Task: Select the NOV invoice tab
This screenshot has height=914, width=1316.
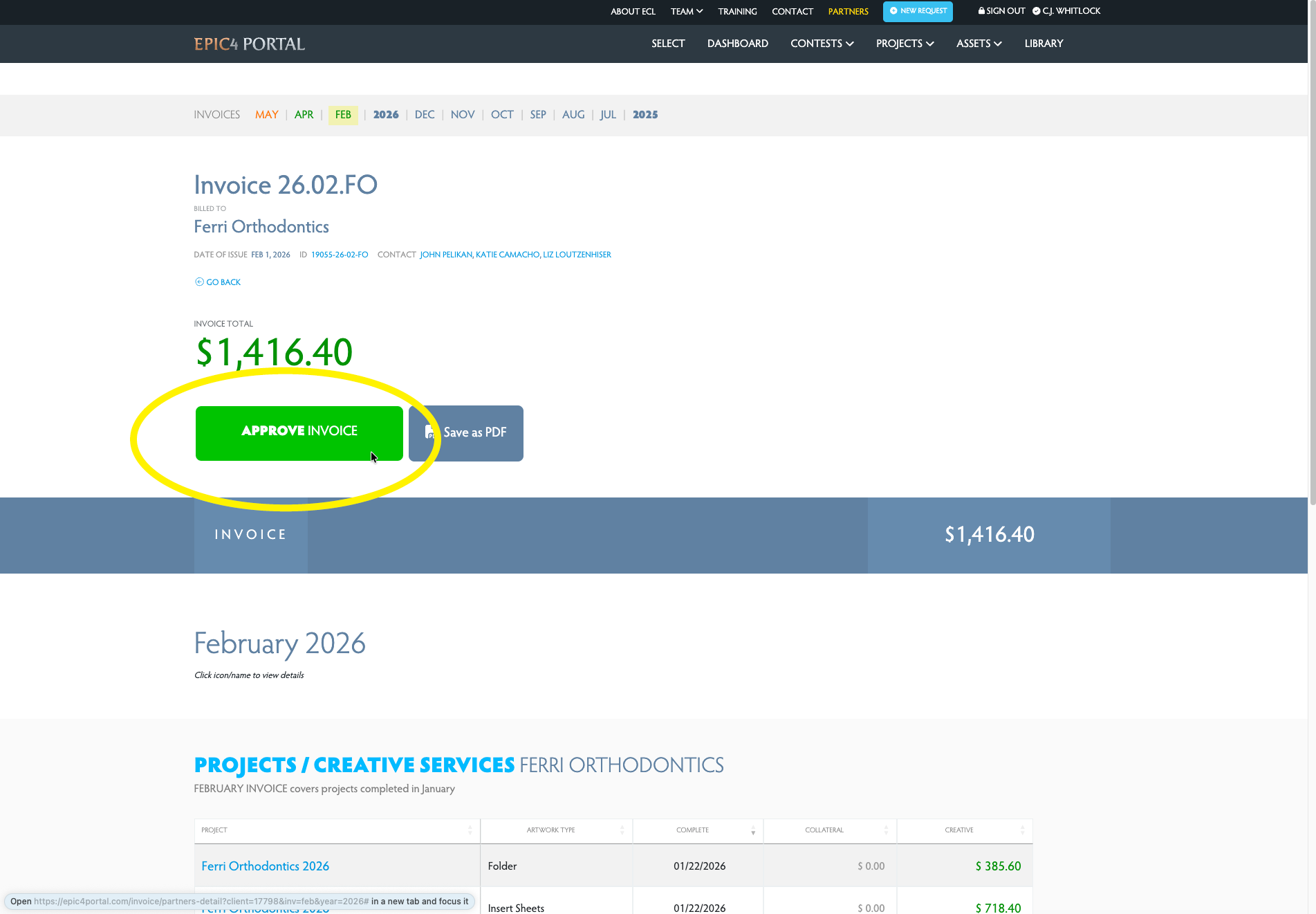Action: 463,115
